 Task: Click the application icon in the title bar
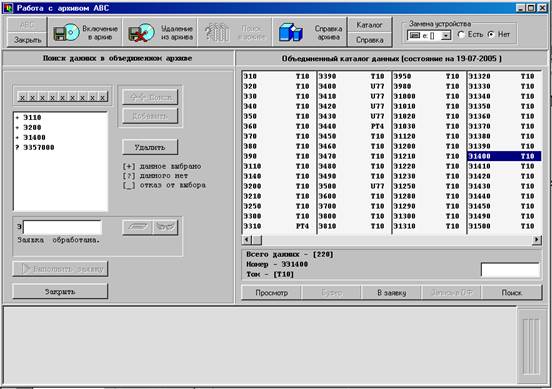click(8, 8)
